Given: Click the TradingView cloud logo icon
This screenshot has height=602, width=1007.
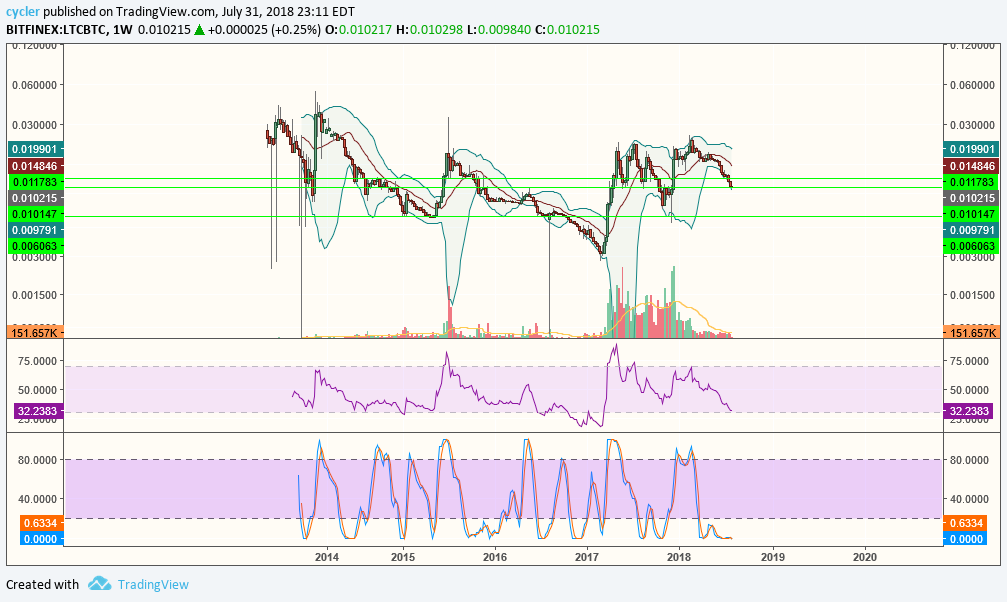Looking at the screenshot, I should pos(100,583).
